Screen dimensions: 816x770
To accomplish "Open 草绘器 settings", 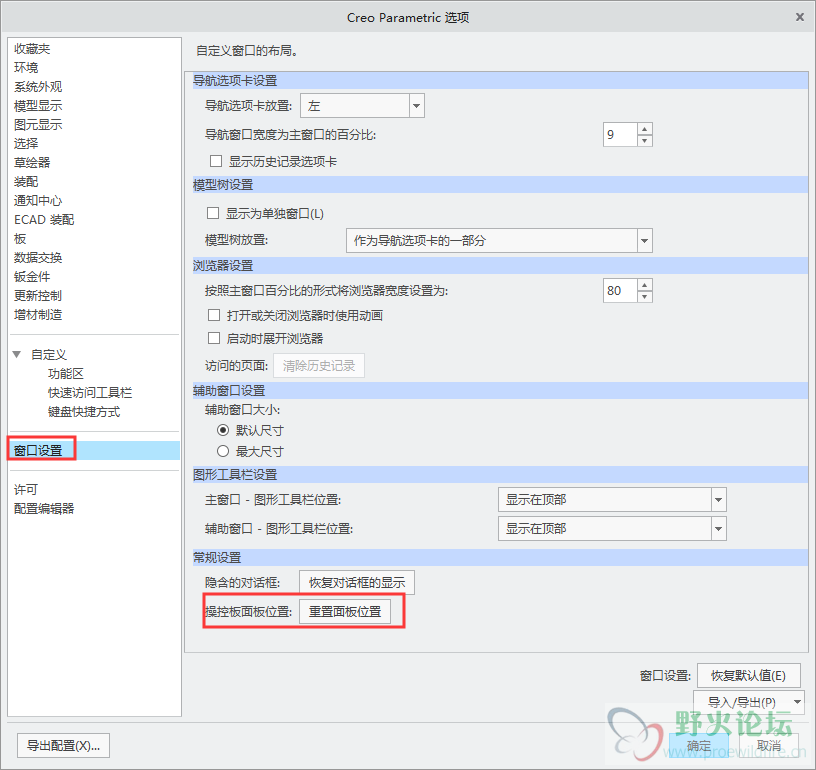I will pyautogui.click(x=32, y=163).
